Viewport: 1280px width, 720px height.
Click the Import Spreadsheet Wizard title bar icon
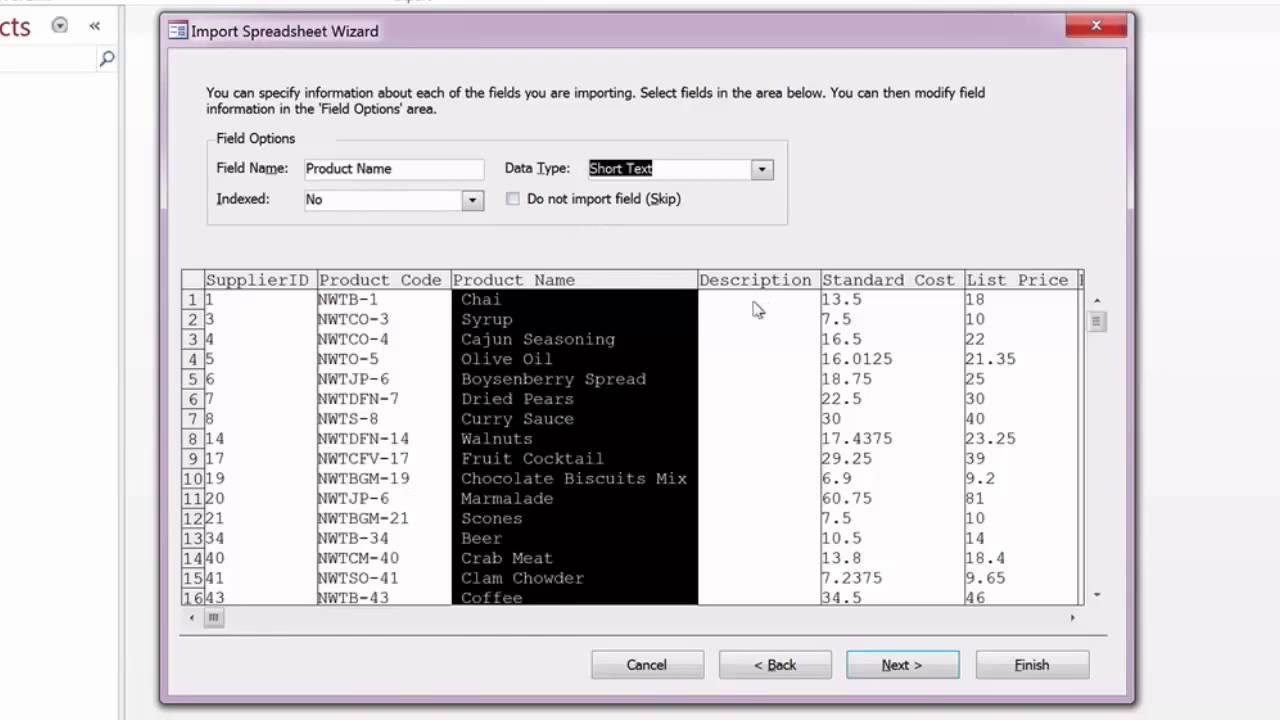coord(178,31)
